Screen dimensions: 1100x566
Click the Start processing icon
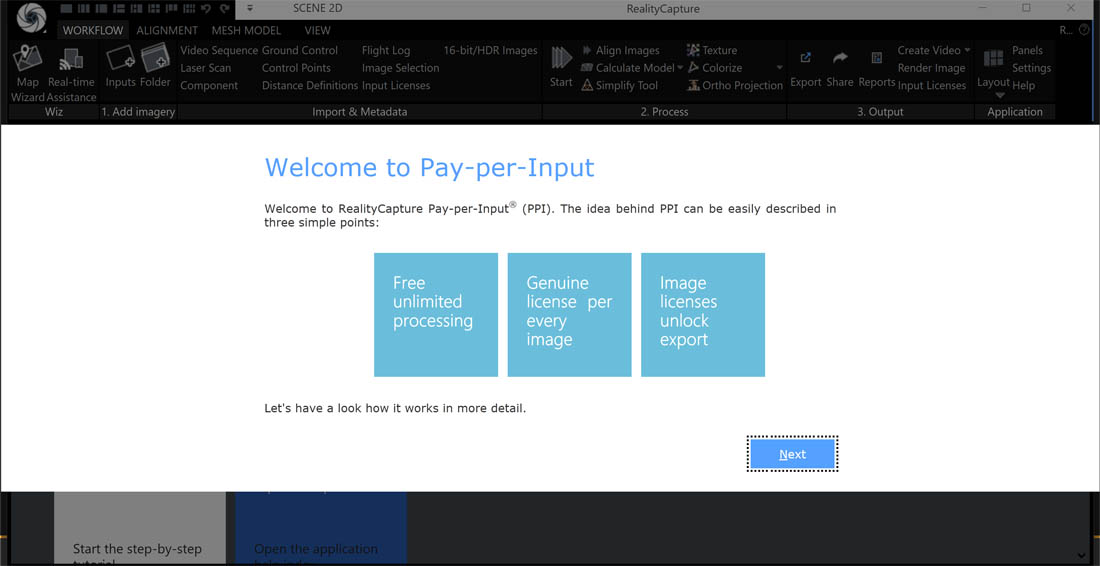(x=561, y=58)
